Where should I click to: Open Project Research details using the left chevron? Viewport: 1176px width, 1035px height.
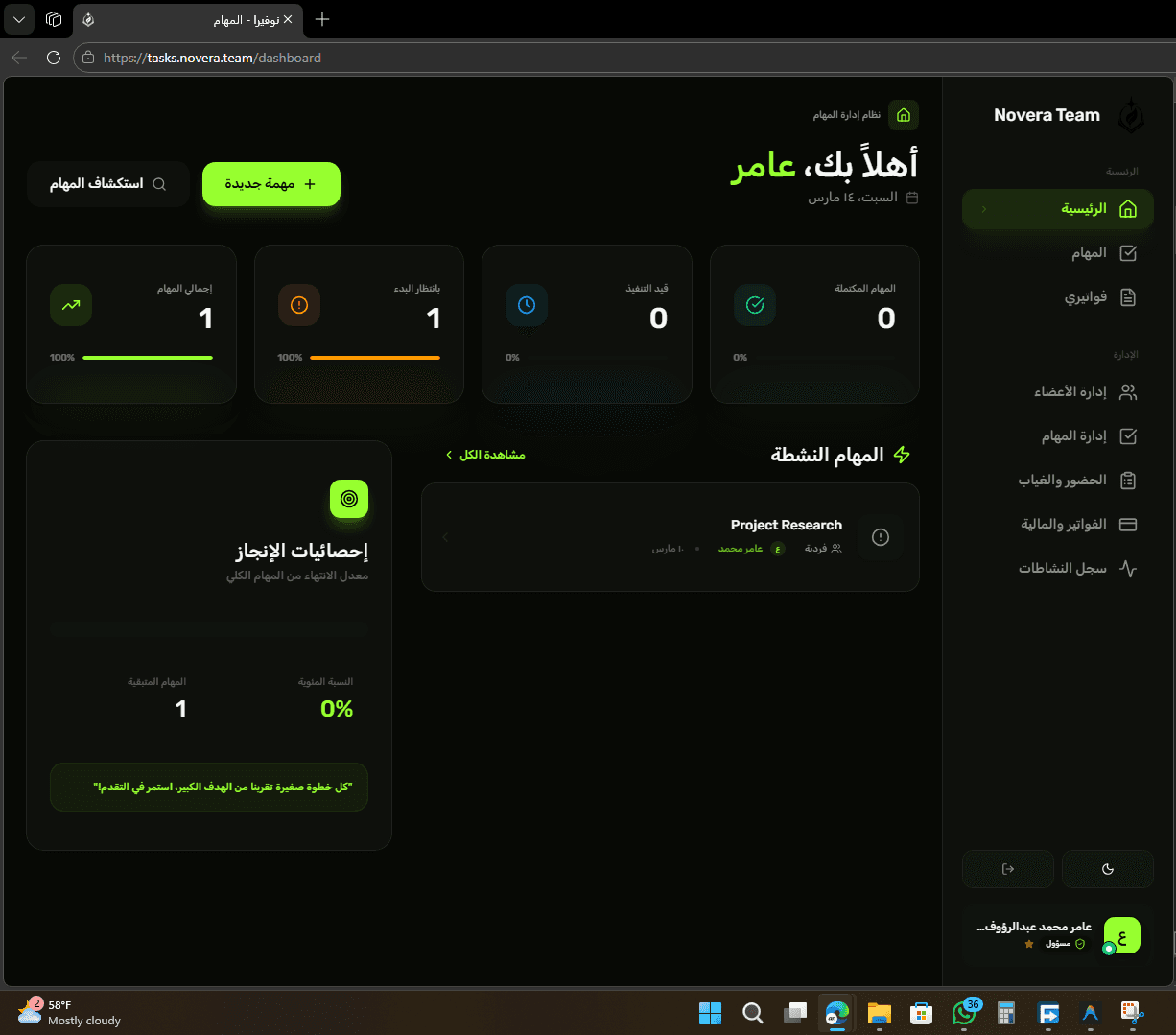click(444, 537)
